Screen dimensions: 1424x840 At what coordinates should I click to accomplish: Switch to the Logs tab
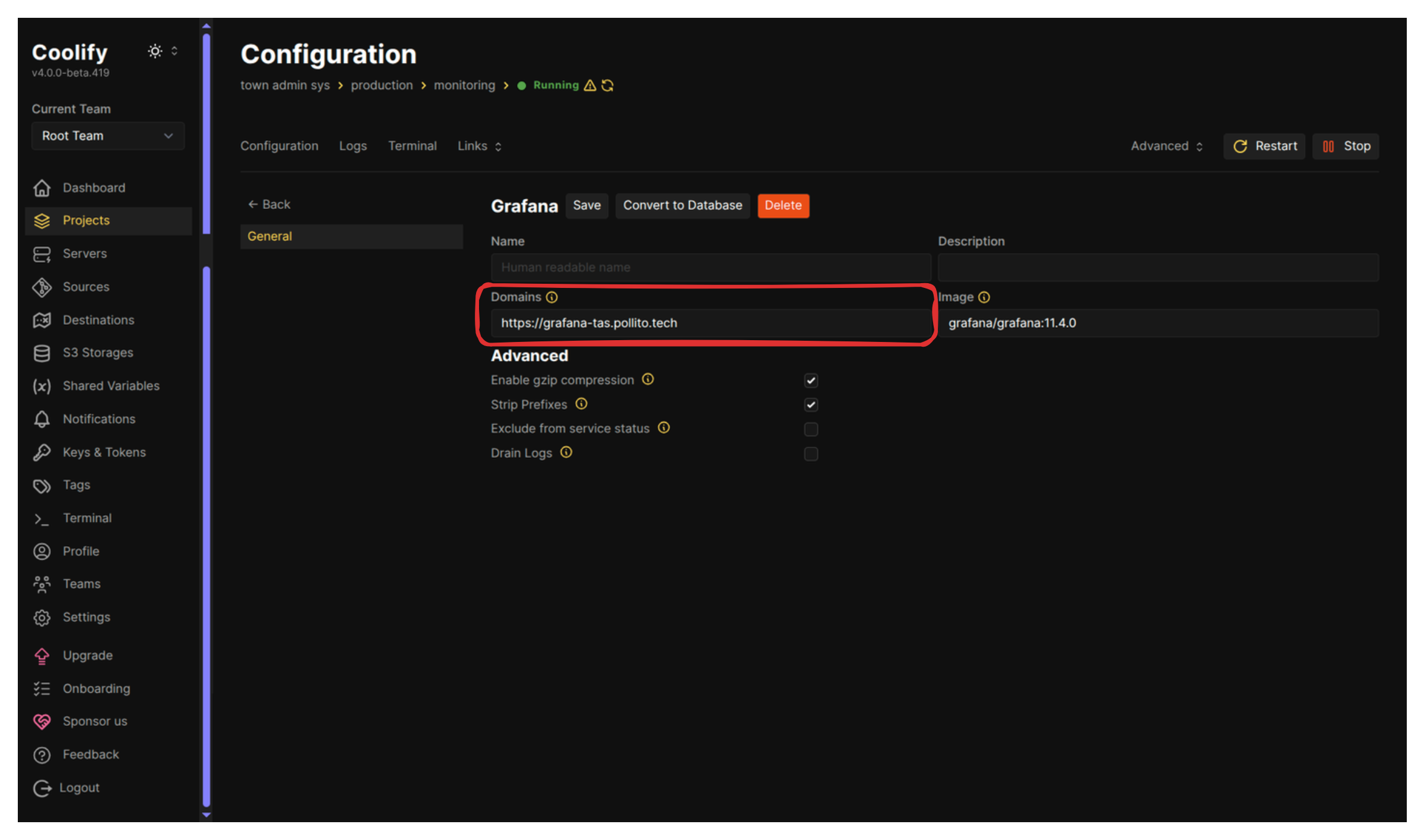tap(353, 146)
